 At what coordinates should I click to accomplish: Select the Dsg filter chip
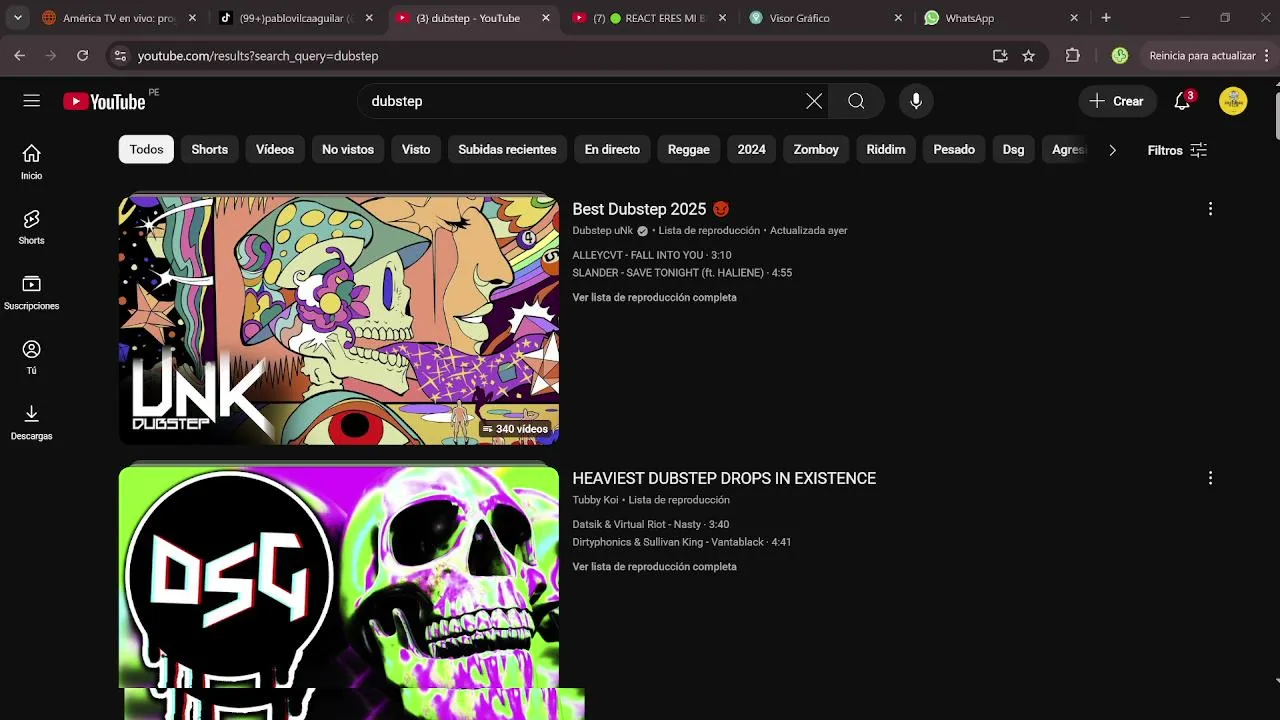point(1014,149)
